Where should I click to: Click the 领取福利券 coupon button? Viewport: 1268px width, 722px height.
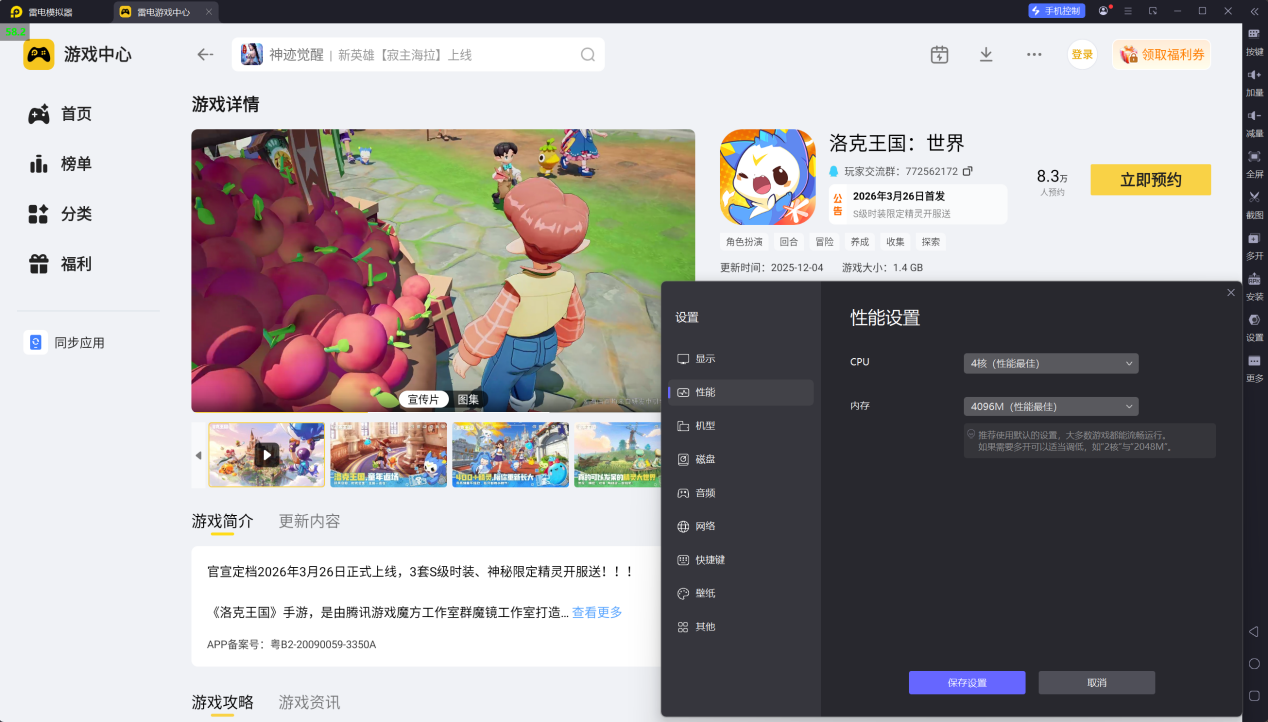point(1162,54)
